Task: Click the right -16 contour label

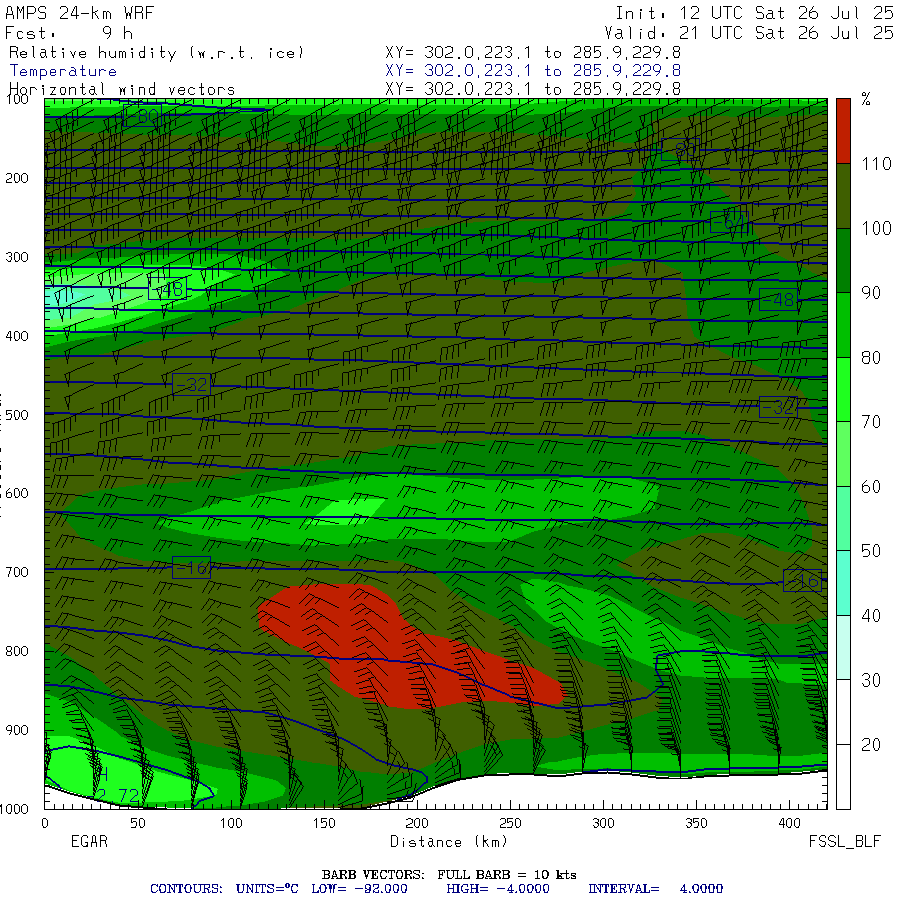Action: point(802,581)
